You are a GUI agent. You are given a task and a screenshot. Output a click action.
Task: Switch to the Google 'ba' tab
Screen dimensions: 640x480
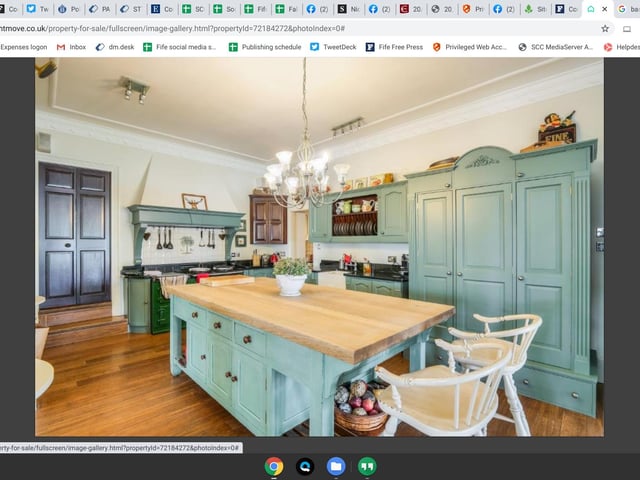[x=627, y=9]
